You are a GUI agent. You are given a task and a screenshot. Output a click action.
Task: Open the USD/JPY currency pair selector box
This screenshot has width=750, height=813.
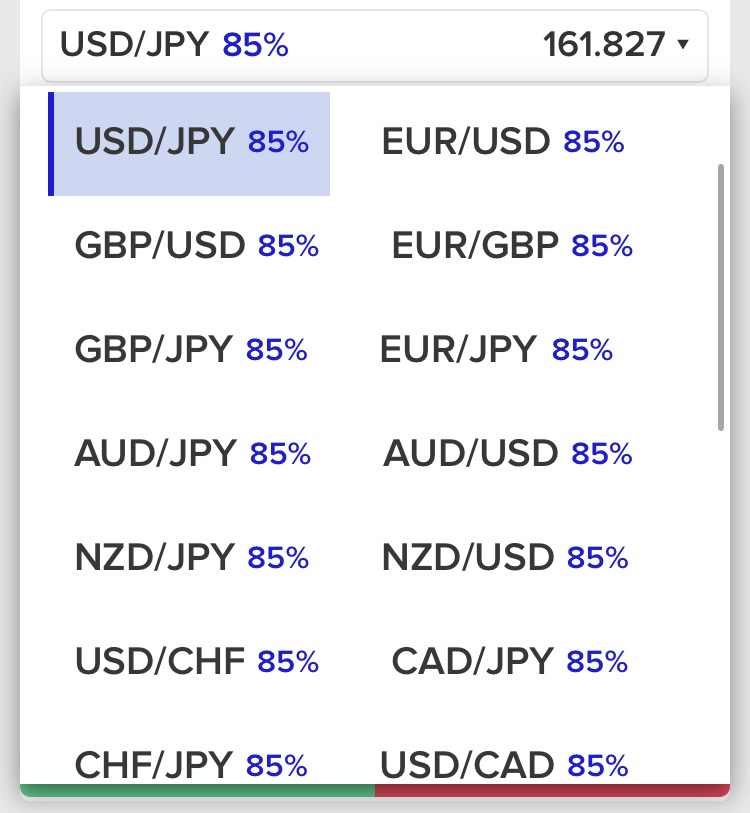coord(374,46)
